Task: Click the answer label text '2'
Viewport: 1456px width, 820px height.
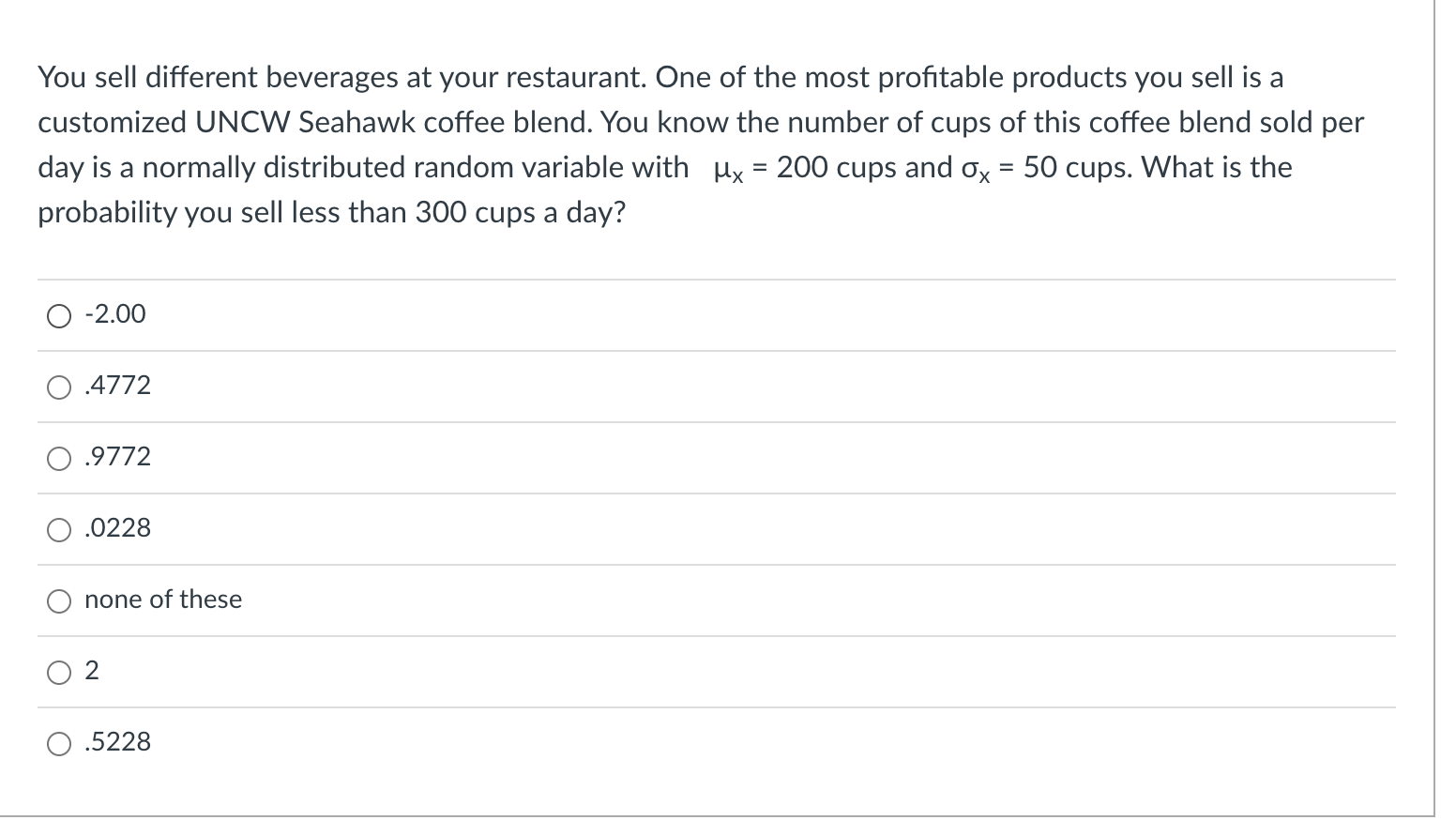Action: (92, 671)
